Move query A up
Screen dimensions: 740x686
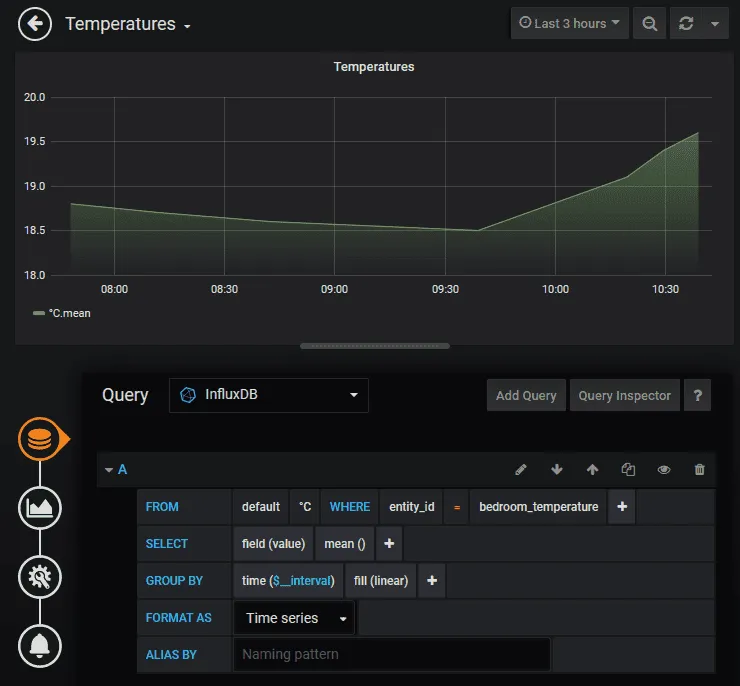point(592,469)
